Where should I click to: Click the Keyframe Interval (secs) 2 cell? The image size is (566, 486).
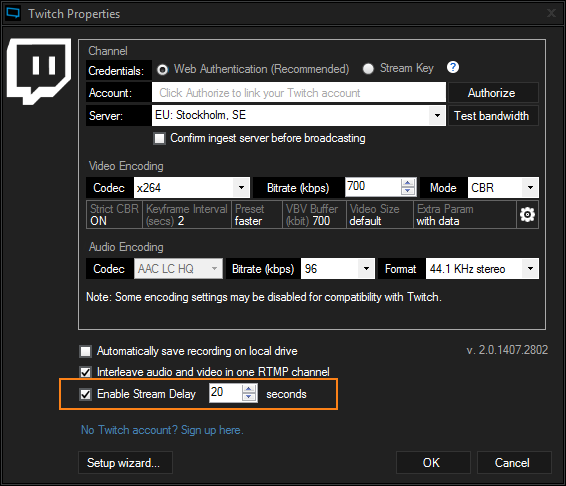(x=187, y=215)
